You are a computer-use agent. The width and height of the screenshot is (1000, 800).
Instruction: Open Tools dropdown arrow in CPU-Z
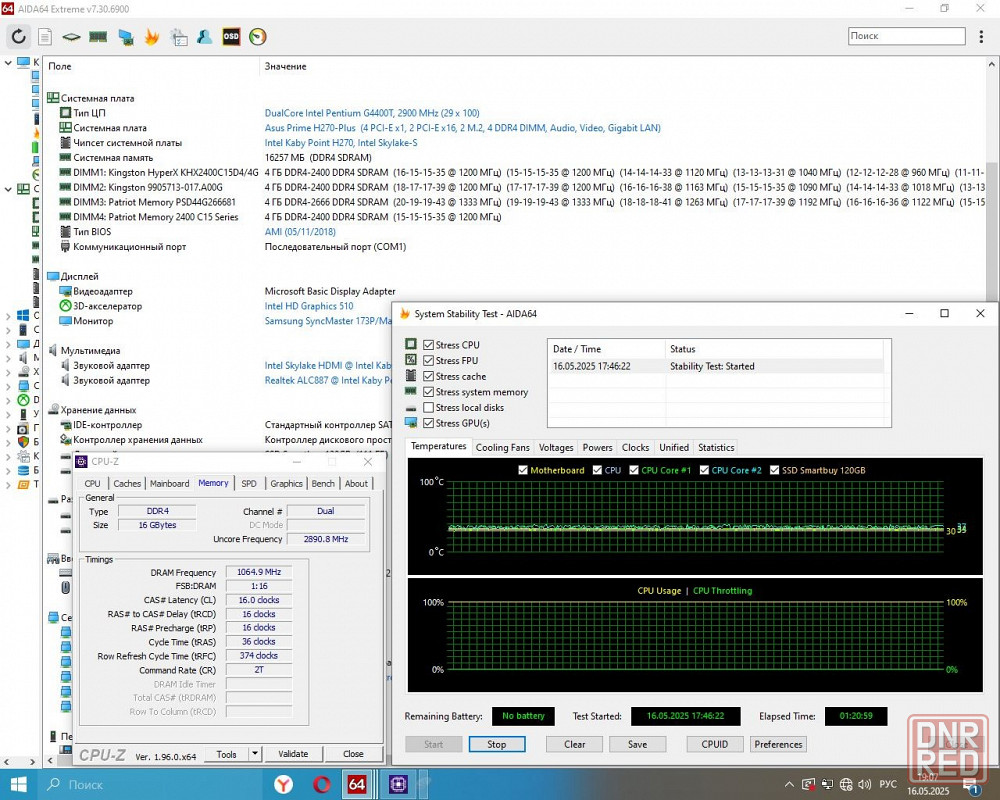(x=255, y=753)
